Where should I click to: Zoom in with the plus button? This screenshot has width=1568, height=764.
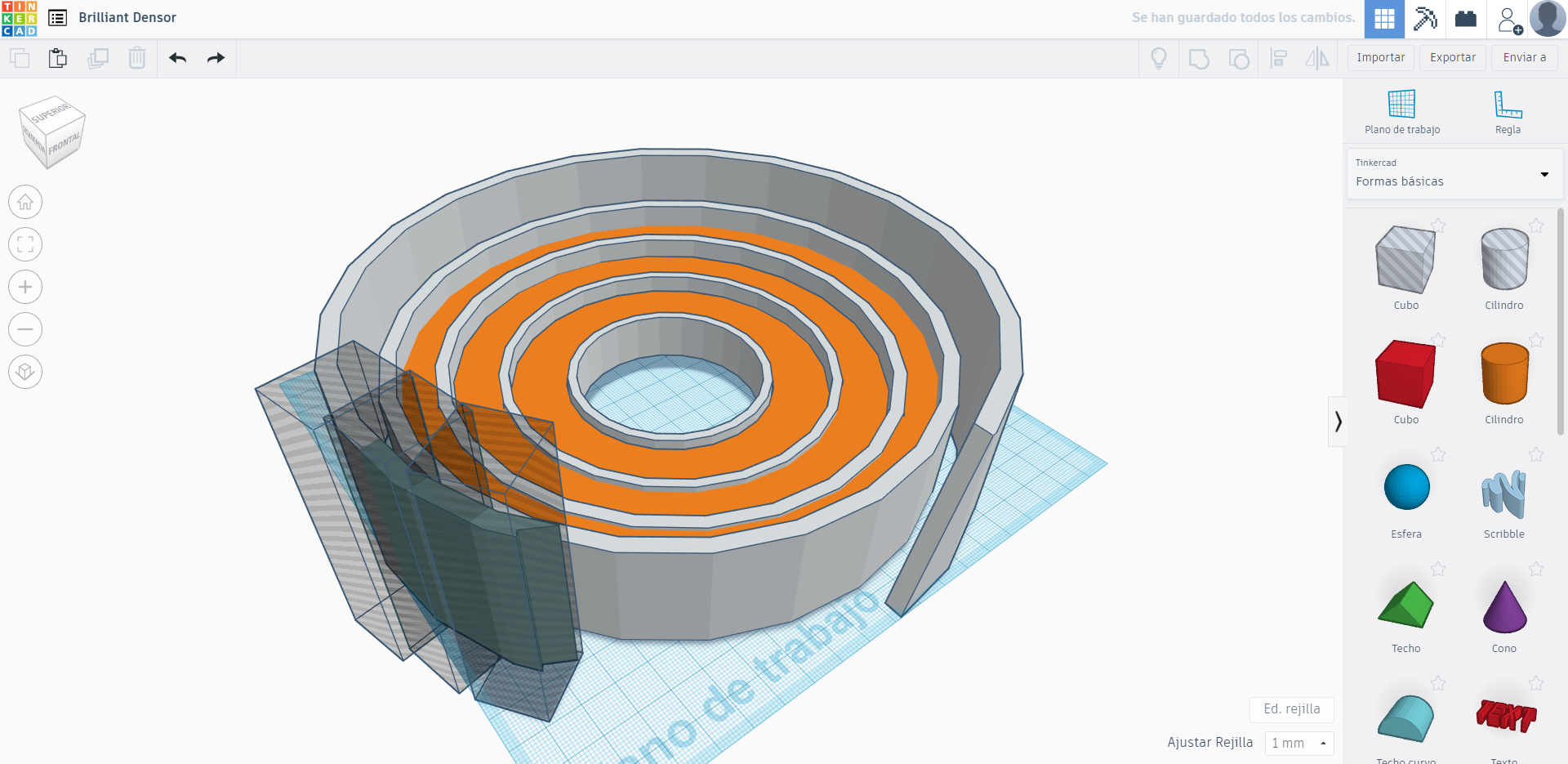pyautogui.click(x=25, y=287)
